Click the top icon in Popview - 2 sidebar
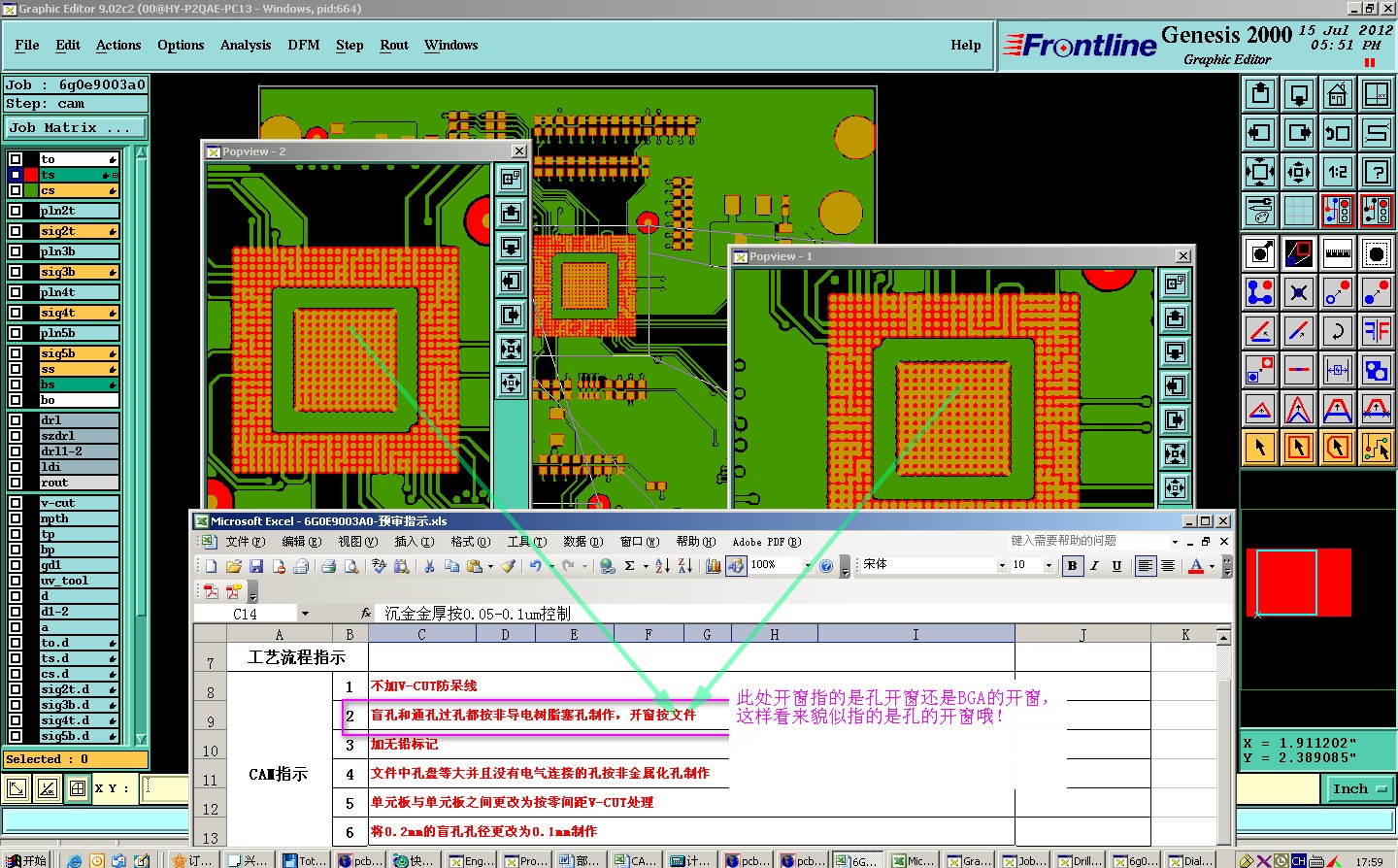This screenshot has width=1398, height=868. click(511, 180)
